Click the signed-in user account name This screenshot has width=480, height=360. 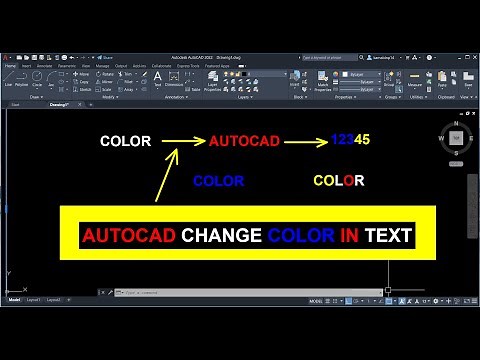384,58
